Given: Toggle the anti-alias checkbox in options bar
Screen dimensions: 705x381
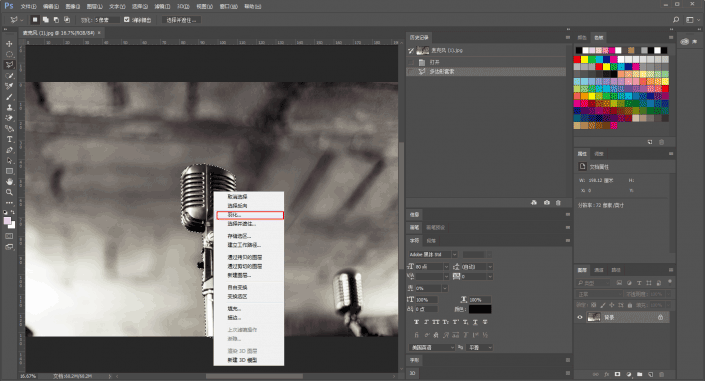Looking at the screenshot, I should pyautogui.click(x=127, y=20).
